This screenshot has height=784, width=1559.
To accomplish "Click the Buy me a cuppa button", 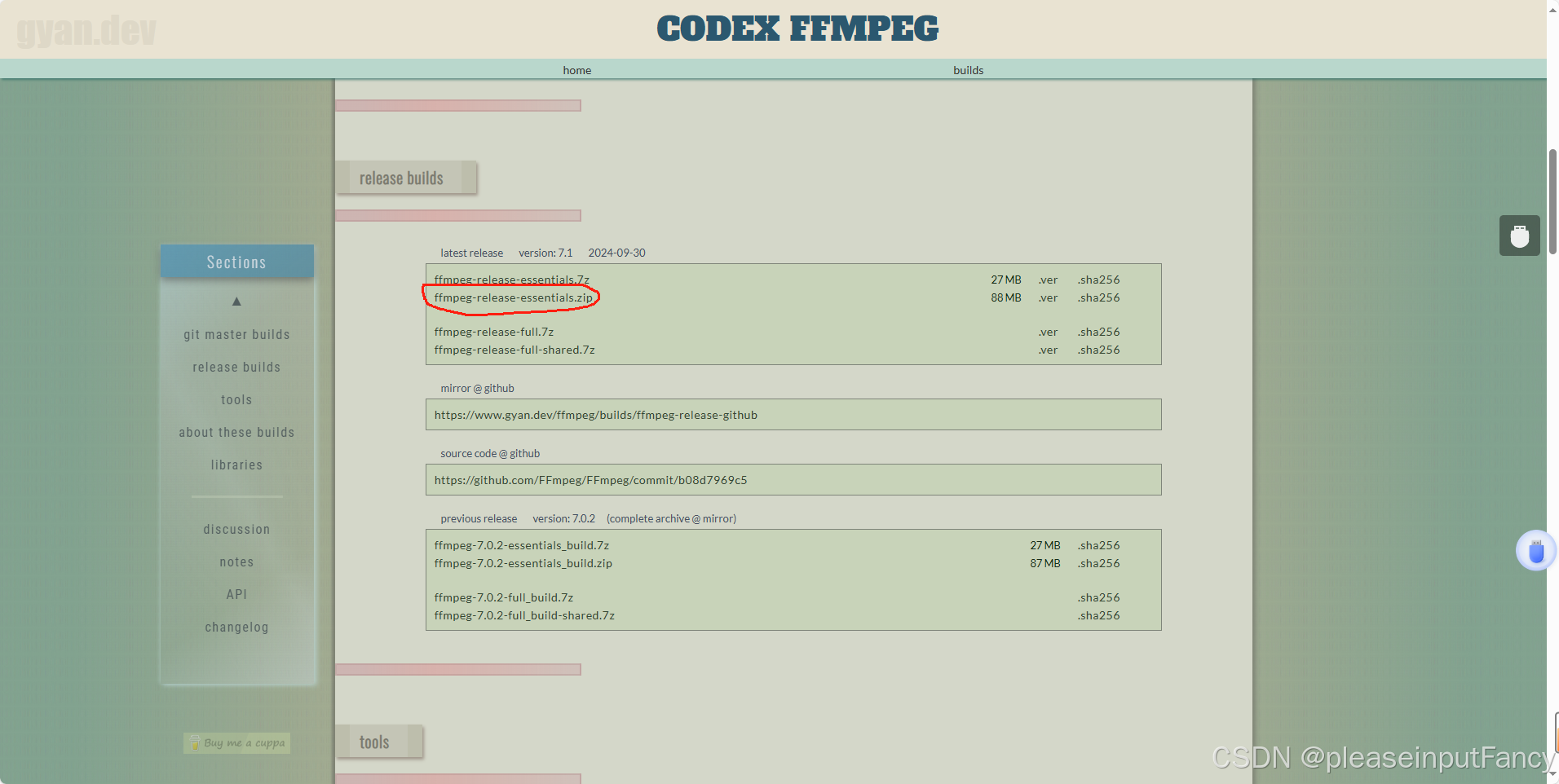I will coord(236,742).
